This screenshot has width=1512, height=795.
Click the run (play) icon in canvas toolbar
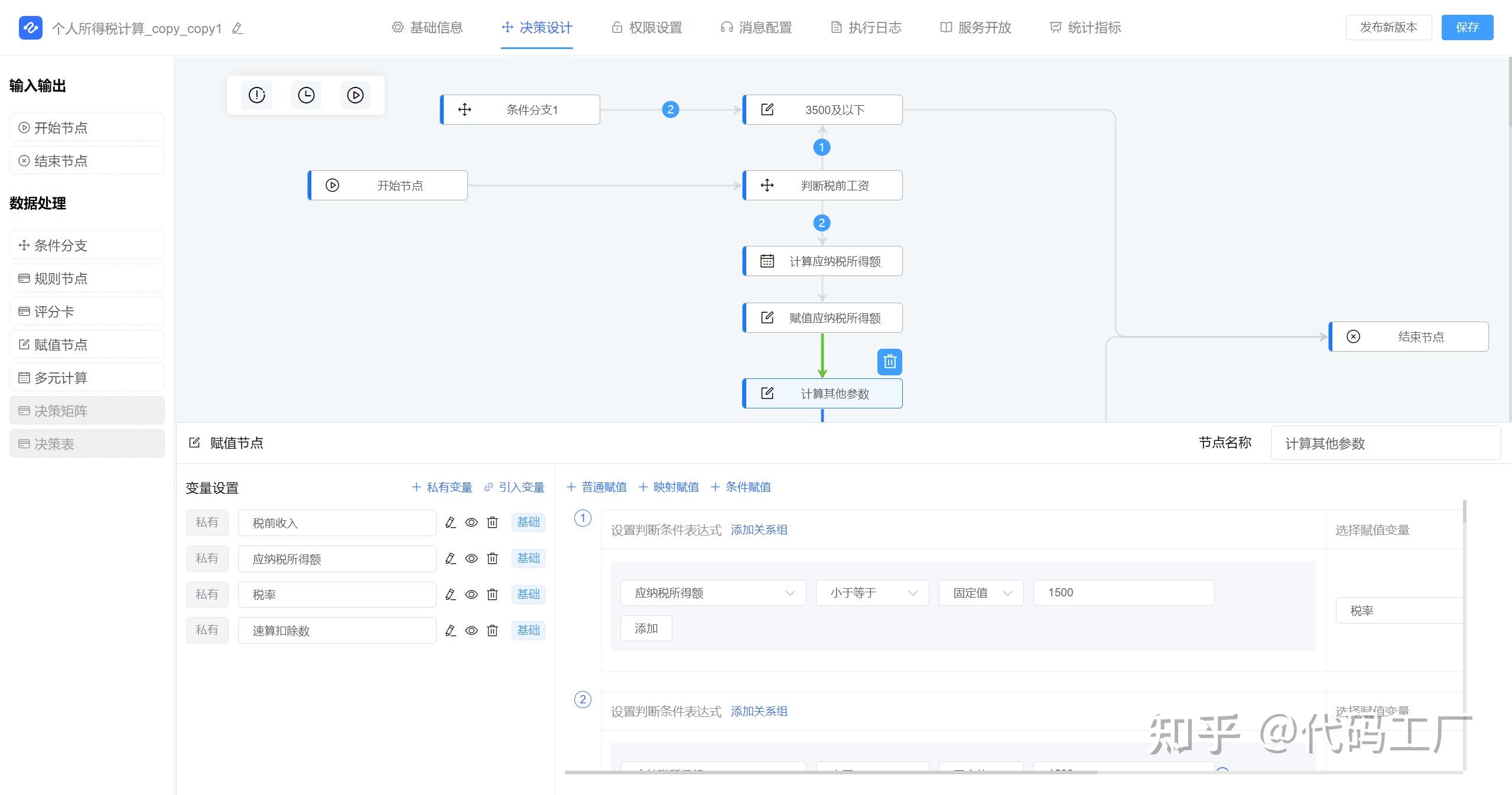(355, 95)
